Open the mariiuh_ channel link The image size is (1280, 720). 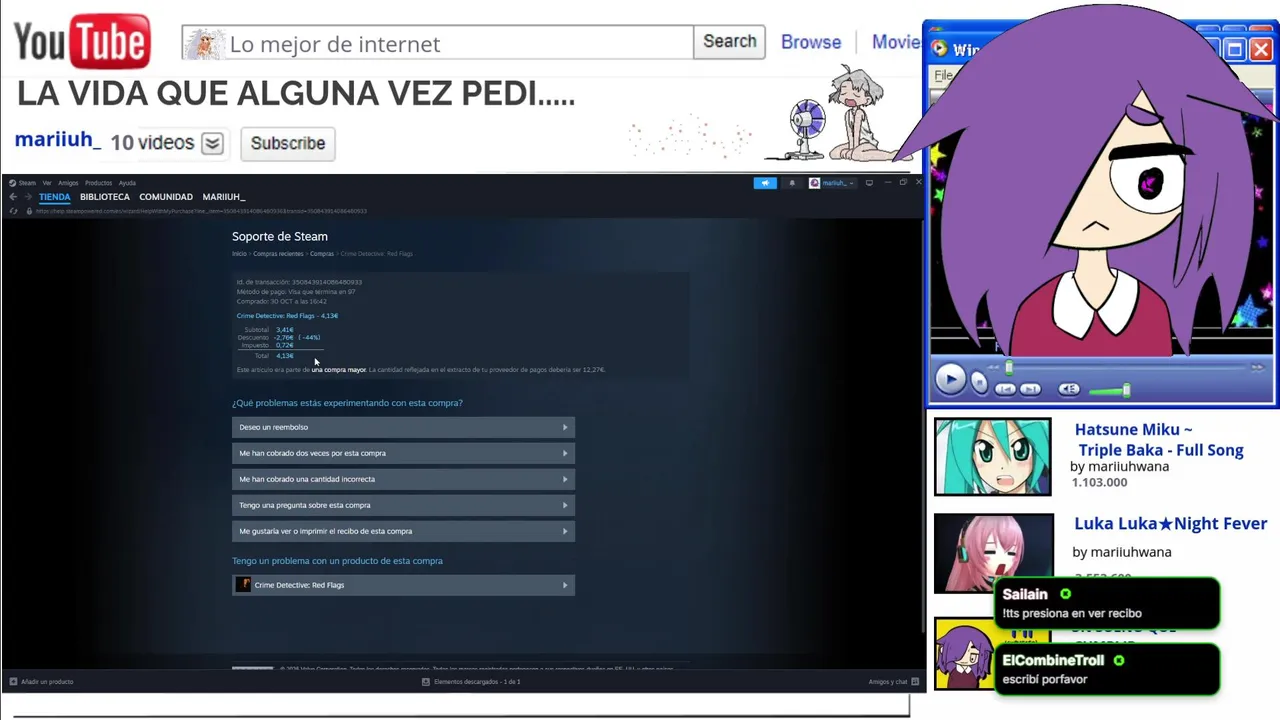click(58, 140)
